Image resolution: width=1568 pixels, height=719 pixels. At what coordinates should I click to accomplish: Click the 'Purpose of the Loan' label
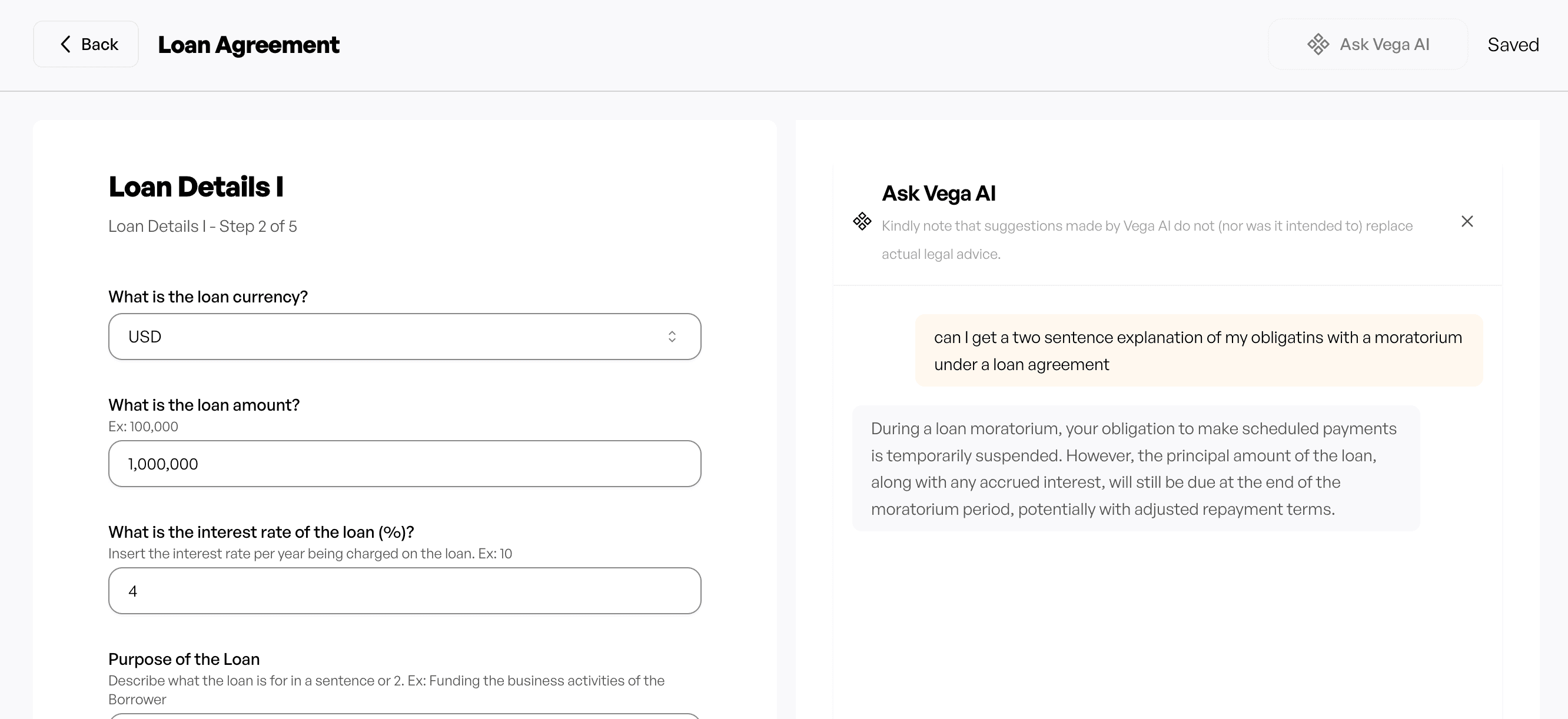[x=184, y=660]
